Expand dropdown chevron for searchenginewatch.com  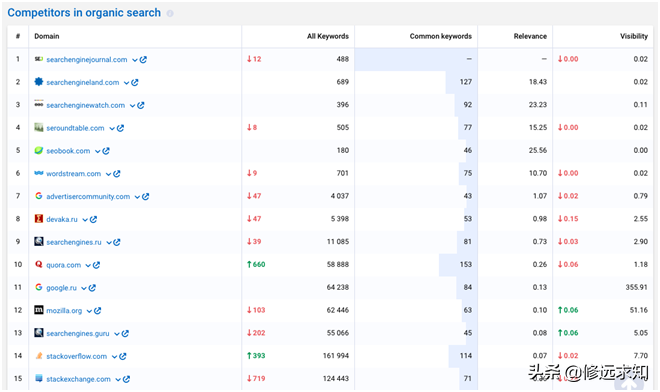click(x=132, y=106)
